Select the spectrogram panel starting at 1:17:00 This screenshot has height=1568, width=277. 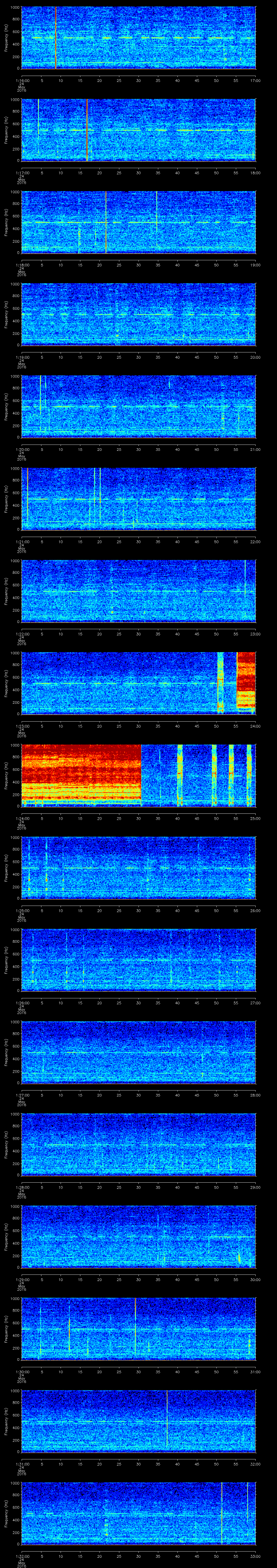(138, 130)
